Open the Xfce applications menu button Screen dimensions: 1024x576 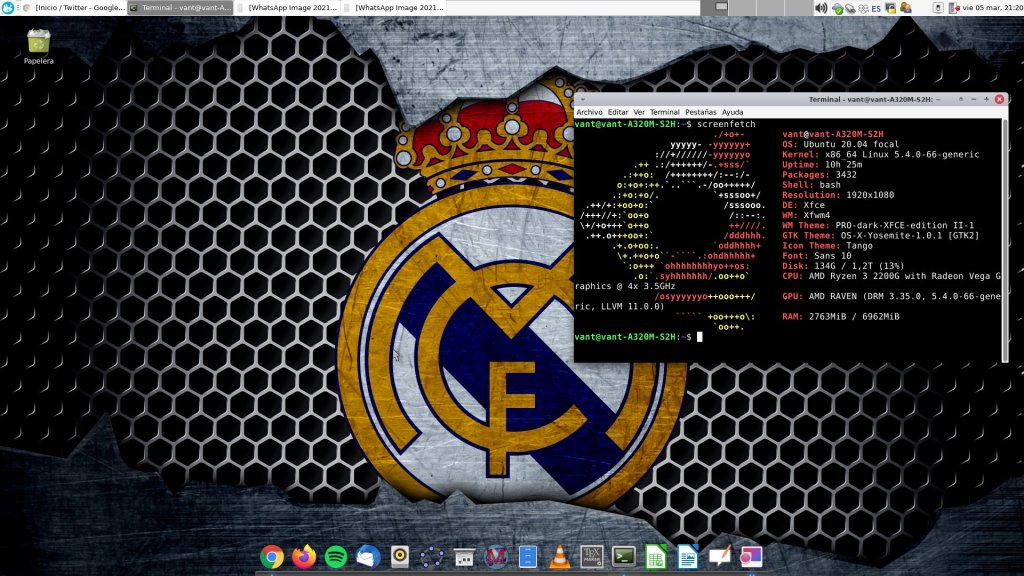(8, 8)
